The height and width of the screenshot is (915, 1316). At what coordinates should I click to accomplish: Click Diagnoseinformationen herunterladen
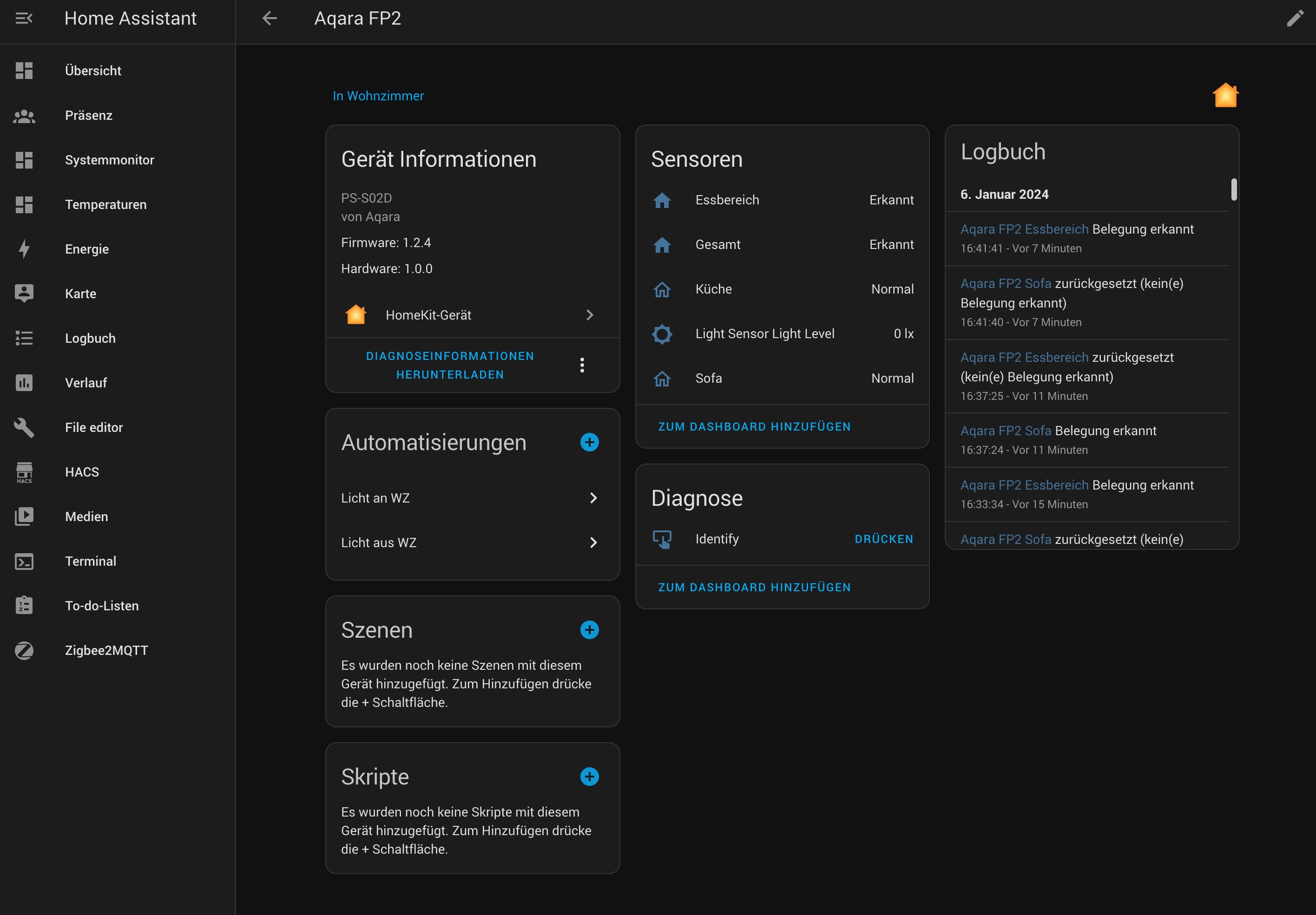click(450, 365)
